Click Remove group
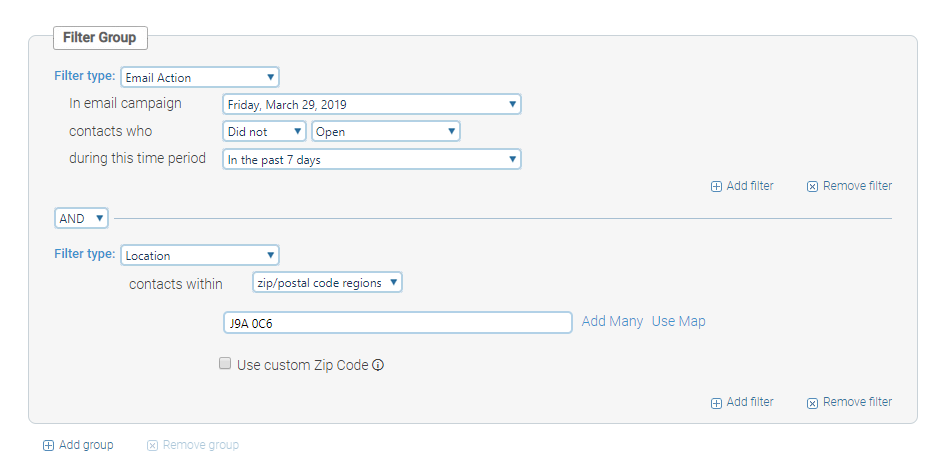The height and width of the screenshot is (457, 939). (x=193, y=445)
